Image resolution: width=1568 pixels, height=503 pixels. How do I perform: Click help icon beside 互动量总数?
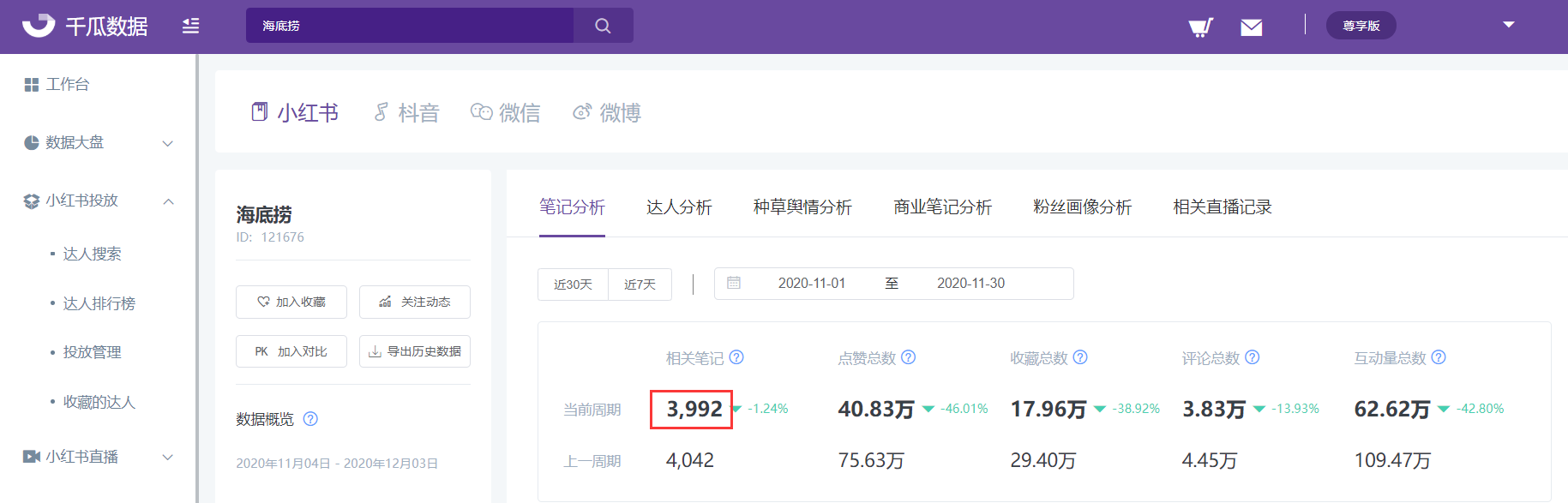1439,357
